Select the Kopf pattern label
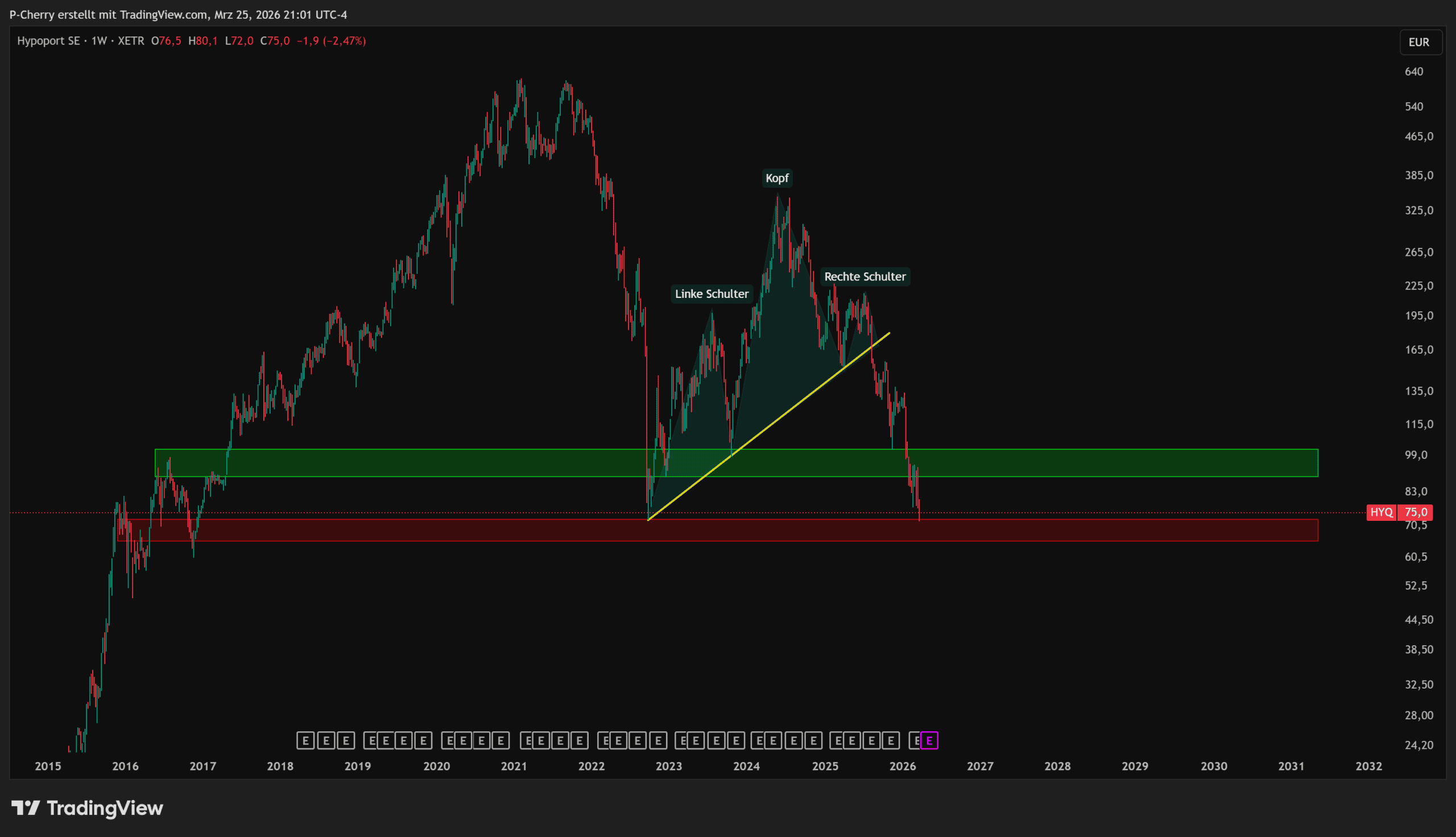Image resolution: width=1456 pixels, height=837 pixels. 776,178
